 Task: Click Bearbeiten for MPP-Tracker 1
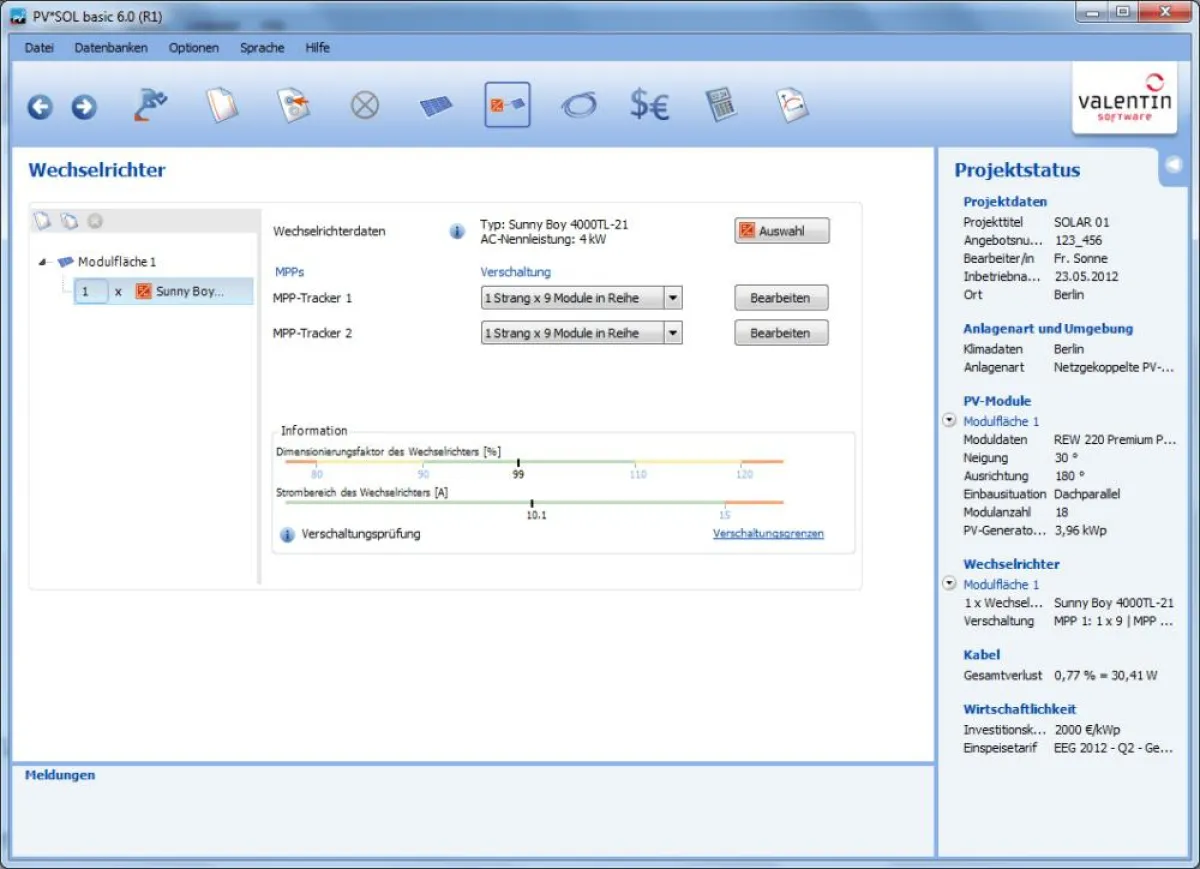coord(782,298)
